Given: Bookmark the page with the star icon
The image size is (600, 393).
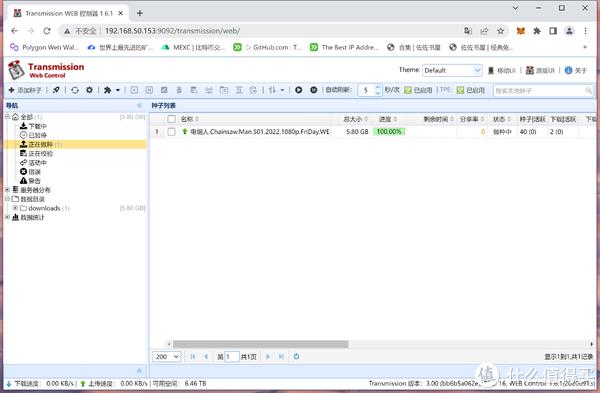Looking at the screenshot, I should (x=501, y=31).
